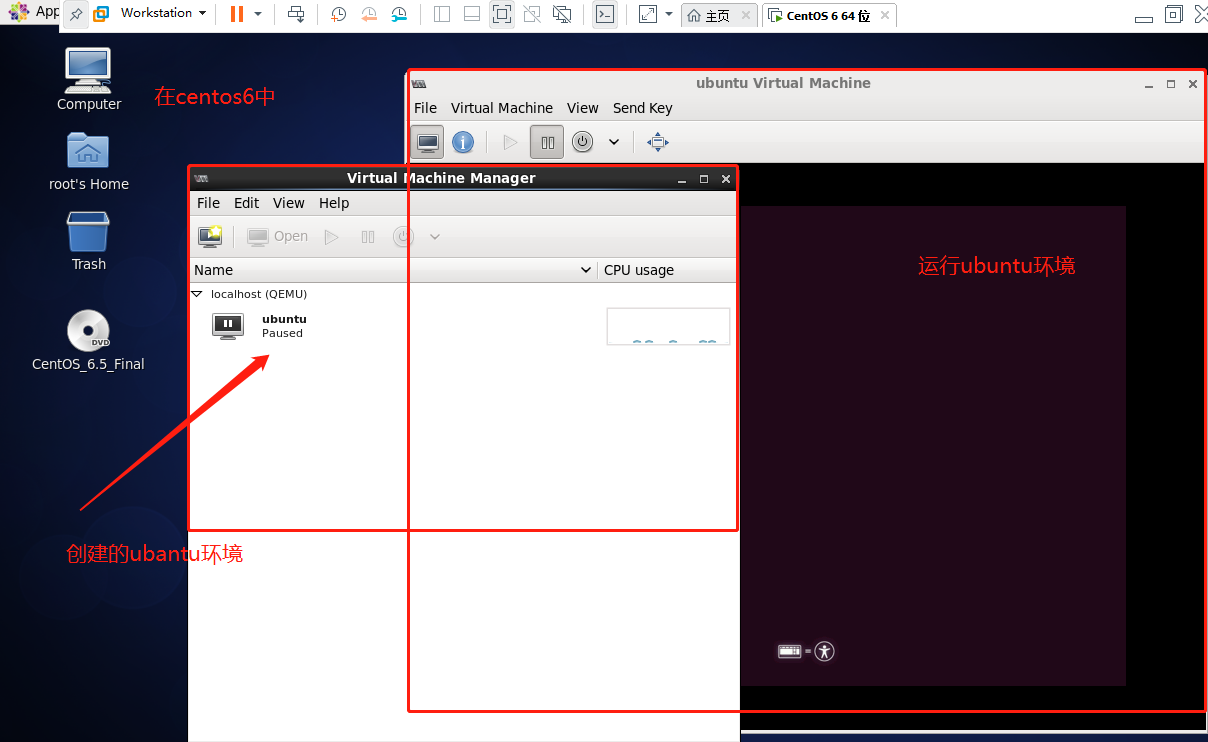Open Send Key menu in ubuntu window
The image size is (1208, 742).
(643, 108)
